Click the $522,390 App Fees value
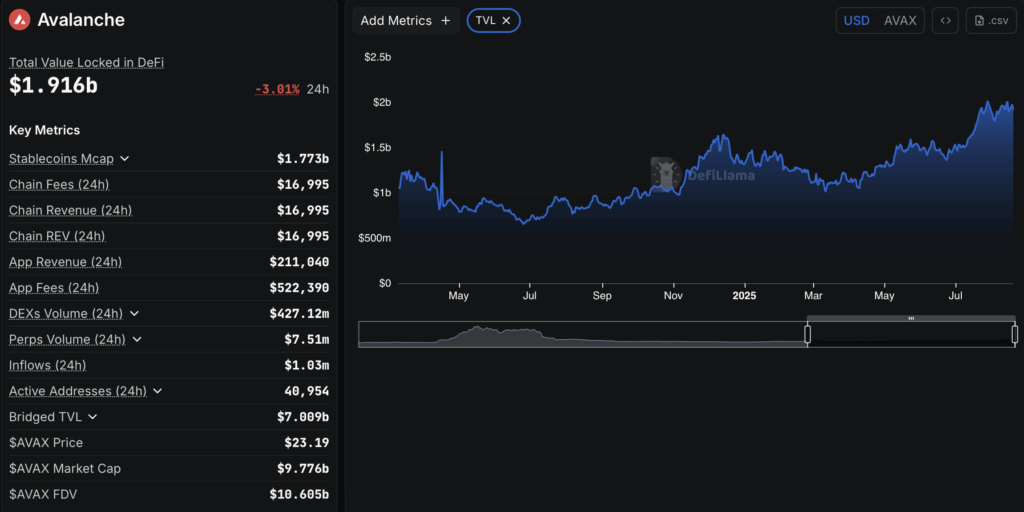1024x512 pixels. coord(299,287)
